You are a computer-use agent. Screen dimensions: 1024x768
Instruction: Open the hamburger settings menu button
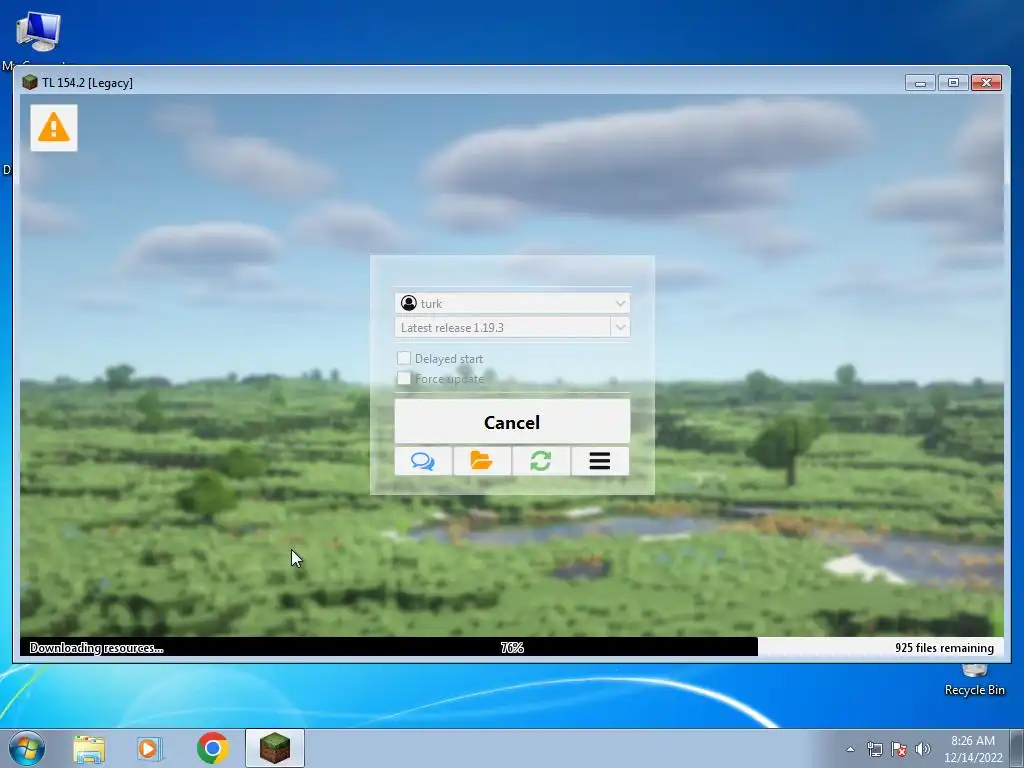[x=600, y=461]
